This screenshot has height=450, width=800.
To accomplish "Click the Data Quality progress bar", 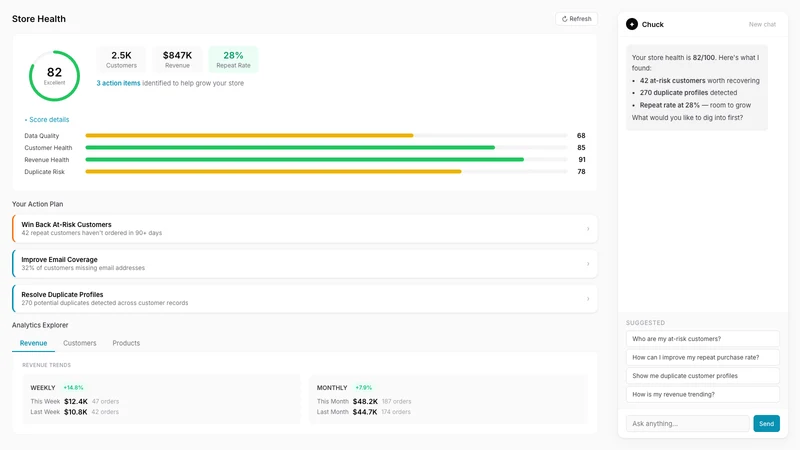I will 326,136.
